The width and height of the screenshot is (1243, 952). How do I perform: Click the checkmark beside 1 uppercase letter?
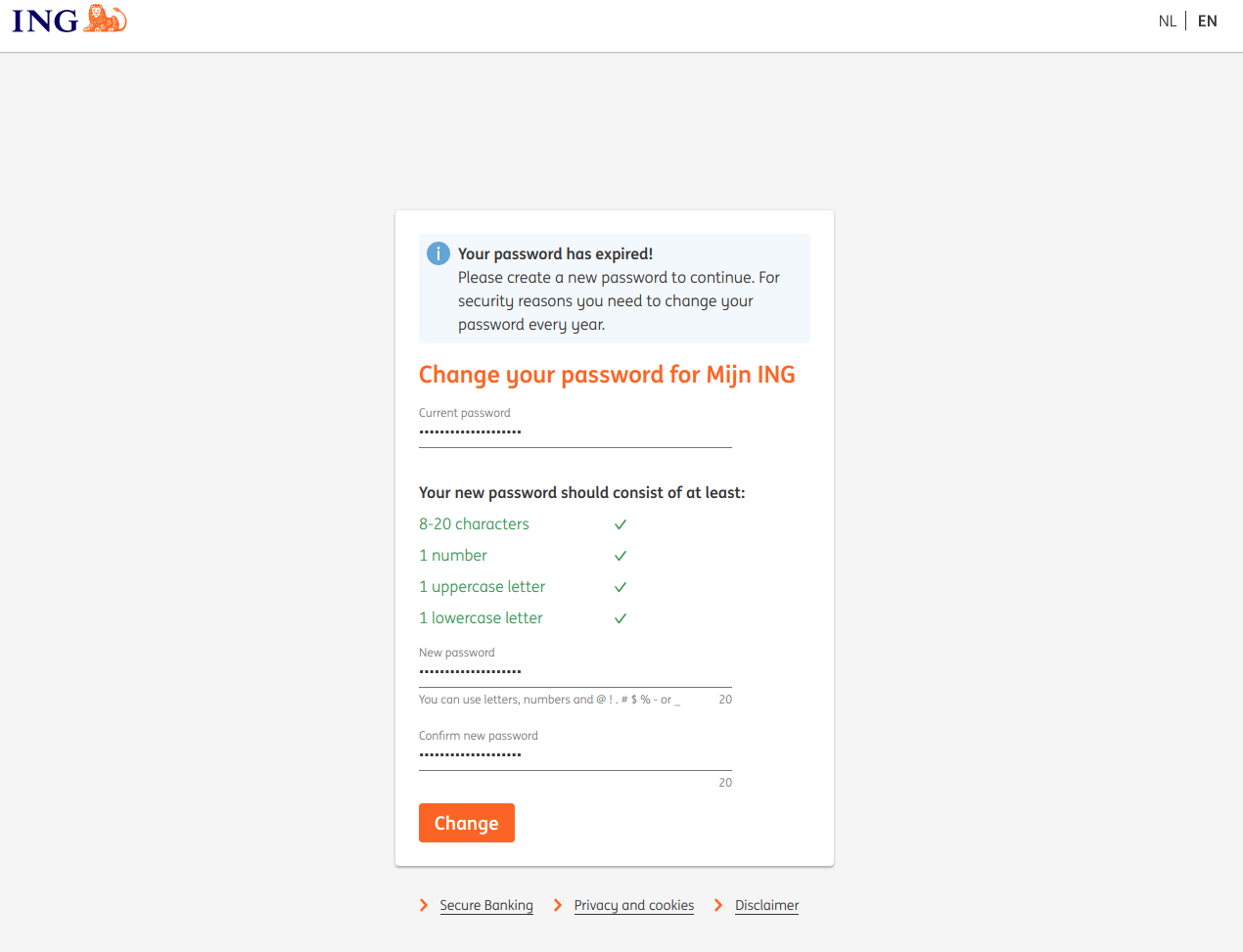click(x=621, y=587)
